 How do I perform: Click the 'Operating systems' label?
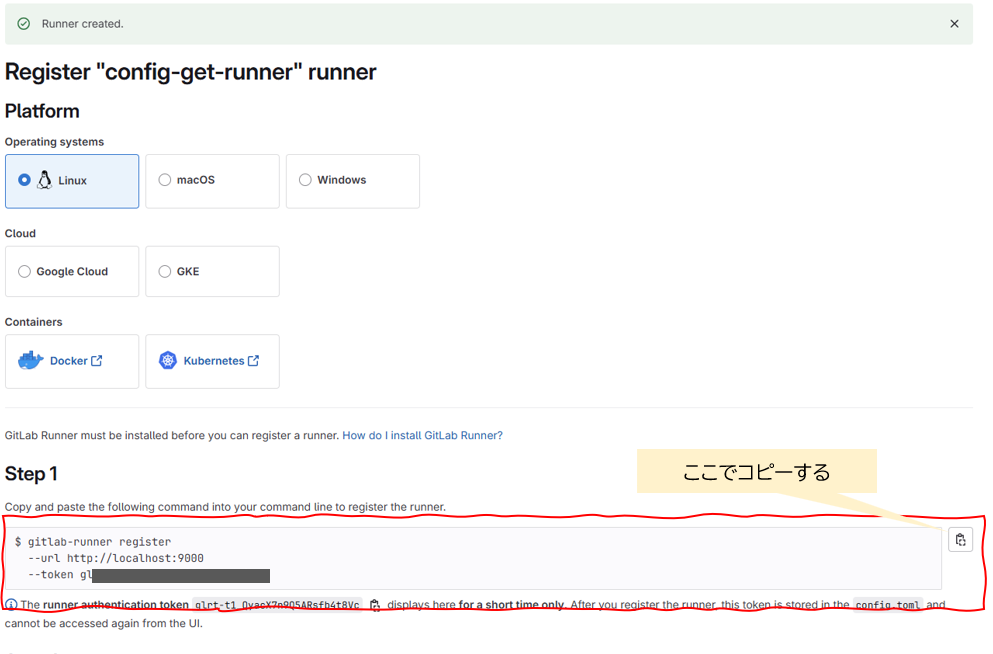[x=54, y=142]
